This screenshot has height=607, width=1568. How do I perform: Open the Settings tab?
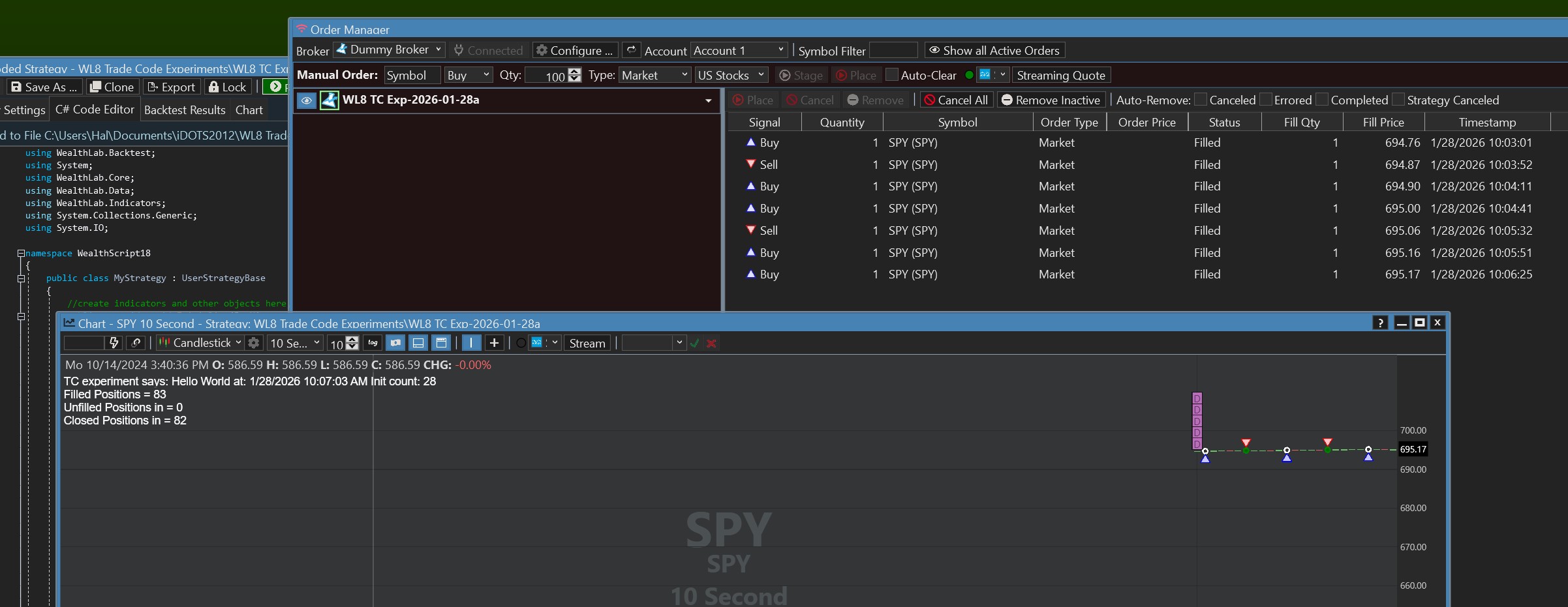(x=24, y=110)
